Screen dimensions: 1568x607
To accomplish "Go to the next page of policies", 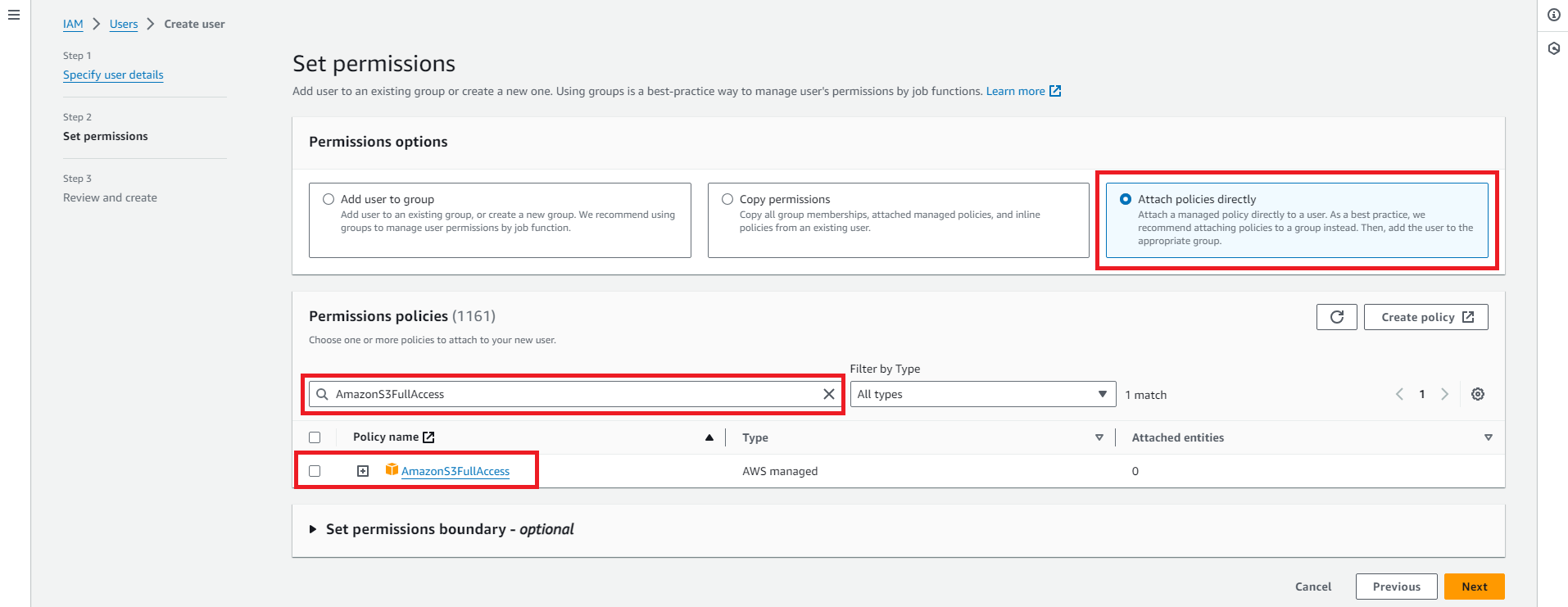I will tap(1444, 394).
